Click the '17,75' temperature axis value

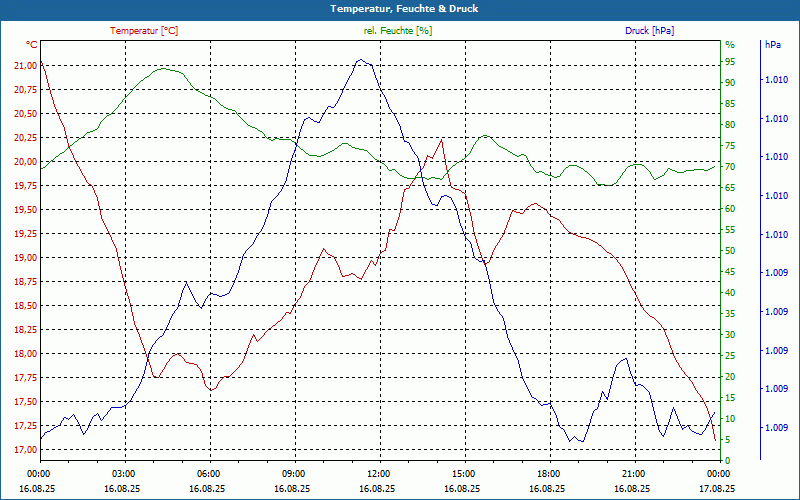26,378
